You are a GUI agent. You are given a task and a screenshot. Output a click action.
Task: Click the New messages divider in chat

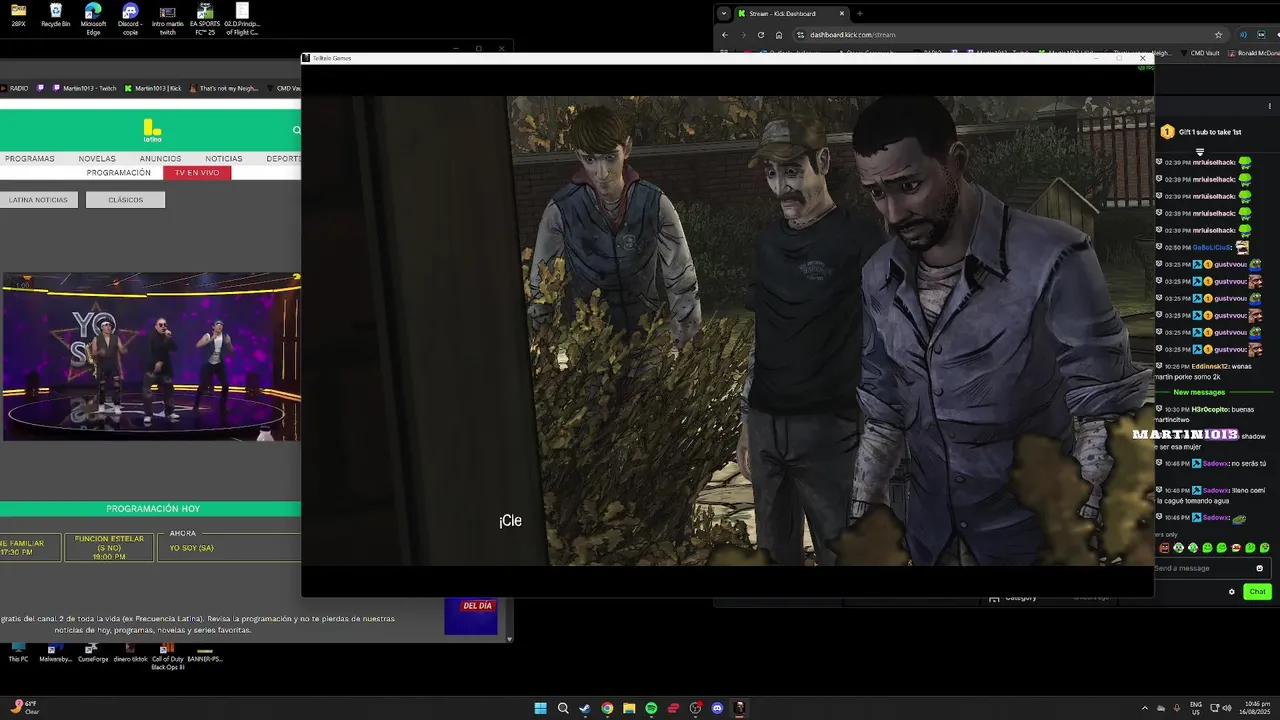tap(1199, 392)
